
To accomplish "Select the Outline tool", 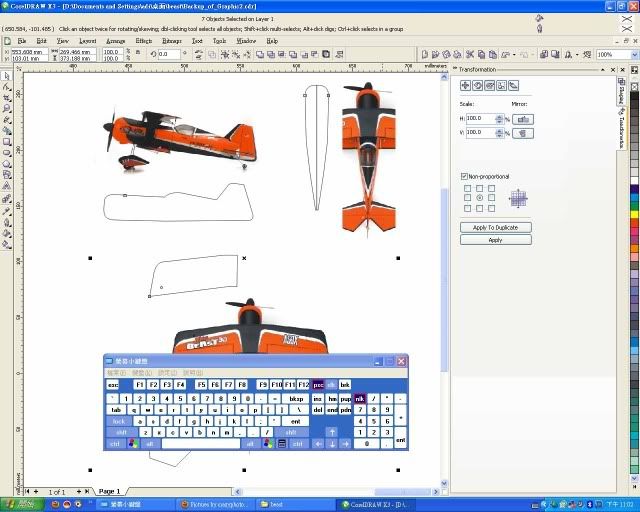I will coord(7,223).
